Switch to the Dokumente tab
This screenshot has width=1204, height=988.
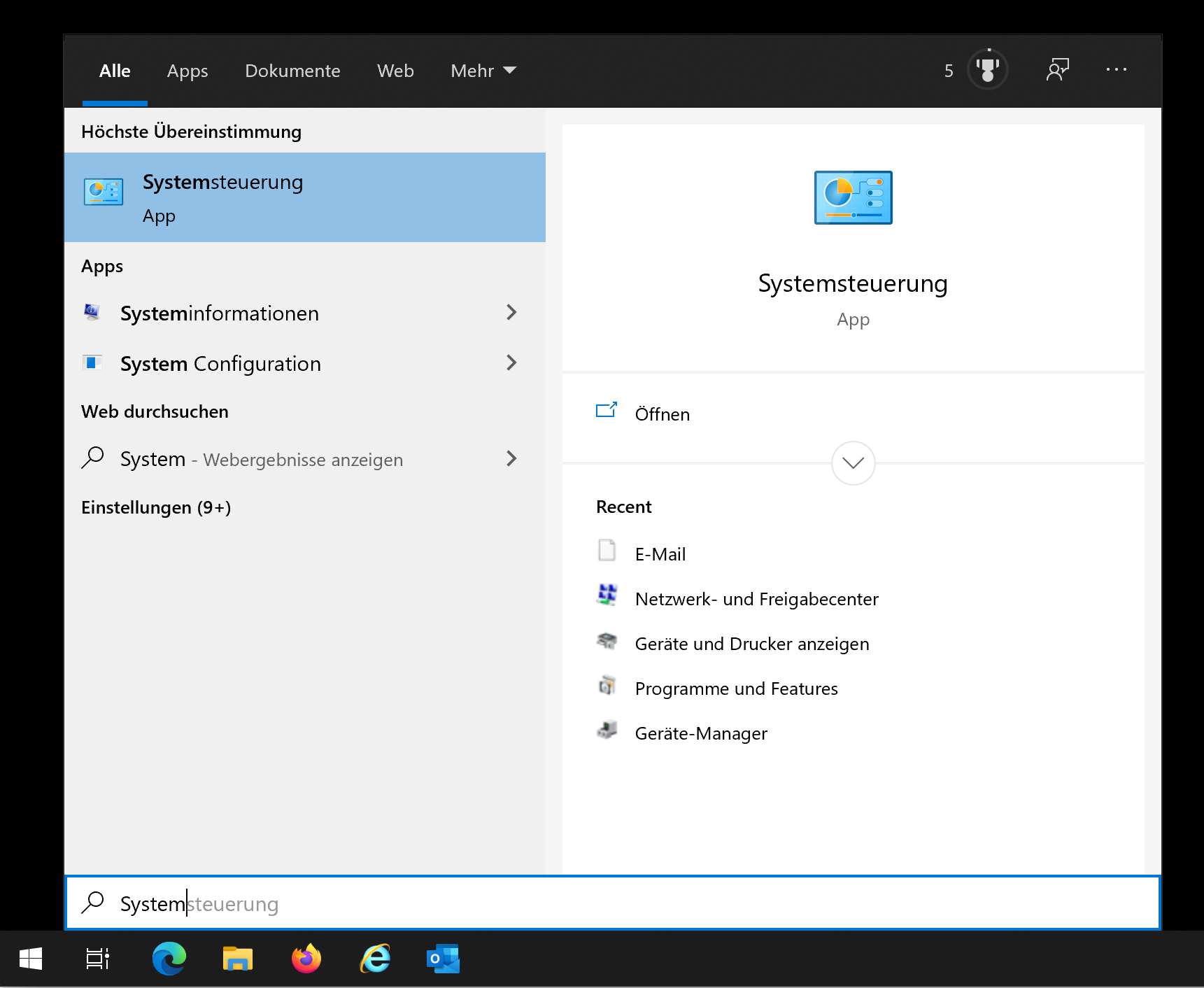click(x=292, y=71)
